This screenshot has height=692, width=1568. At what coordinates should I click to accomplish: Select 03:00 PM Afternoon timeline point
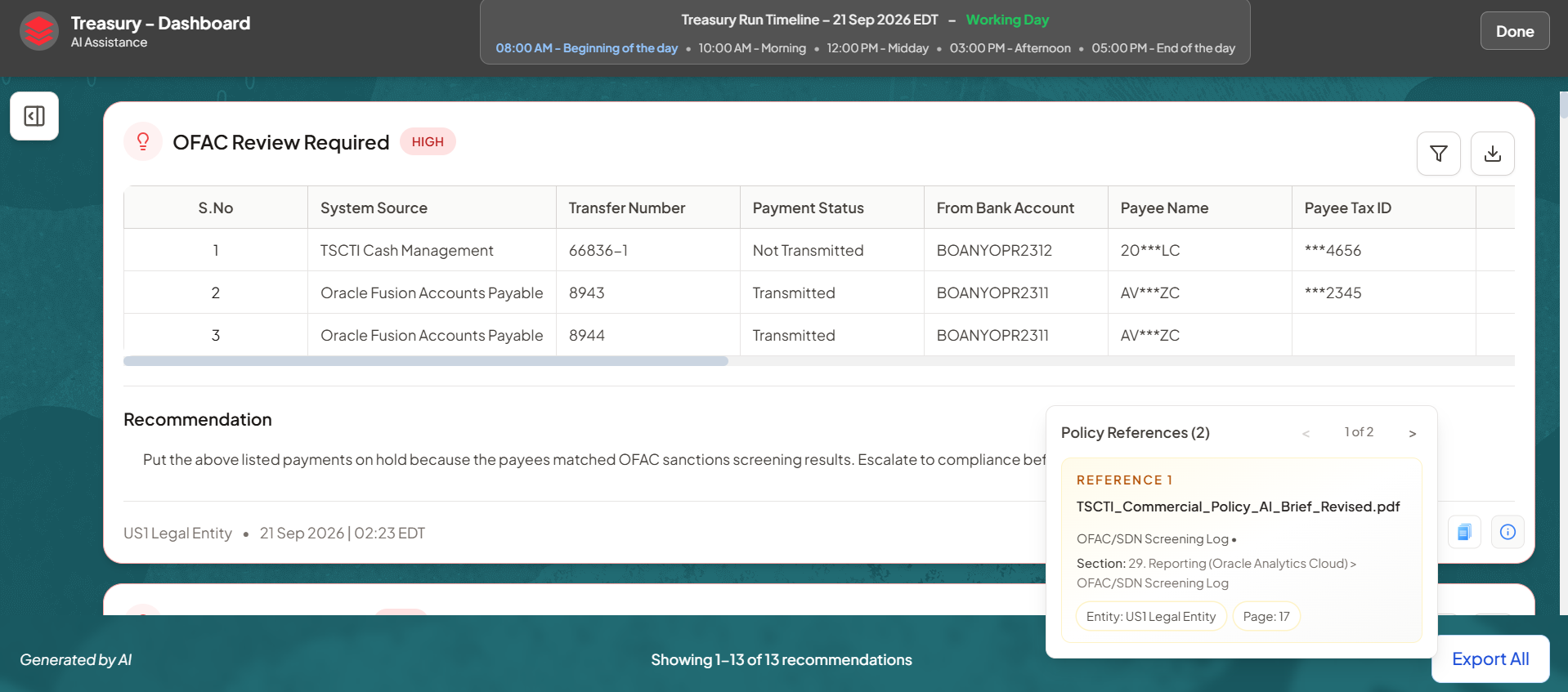click(1010, 48)
